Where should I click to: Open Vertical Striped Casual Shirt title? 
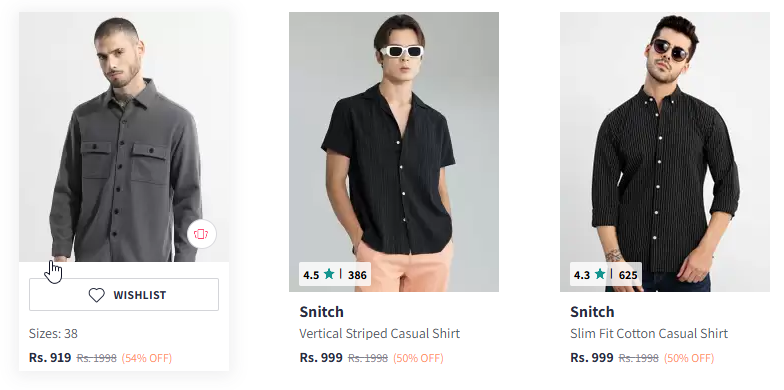pyautogui.click(x=380, y=334)
